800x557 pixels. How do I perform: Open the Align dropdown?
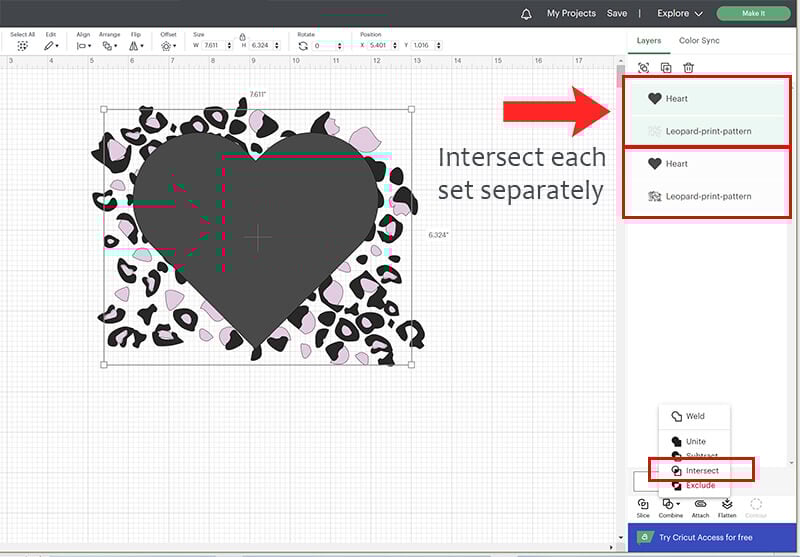point(84,46)
